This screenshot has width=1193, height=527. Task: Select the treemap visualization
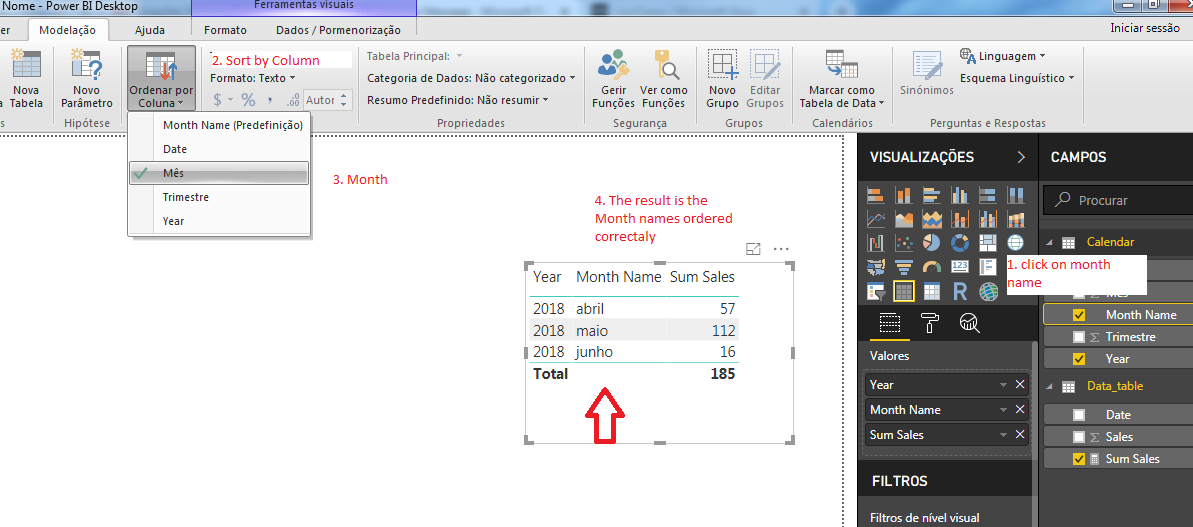[988, 243]
